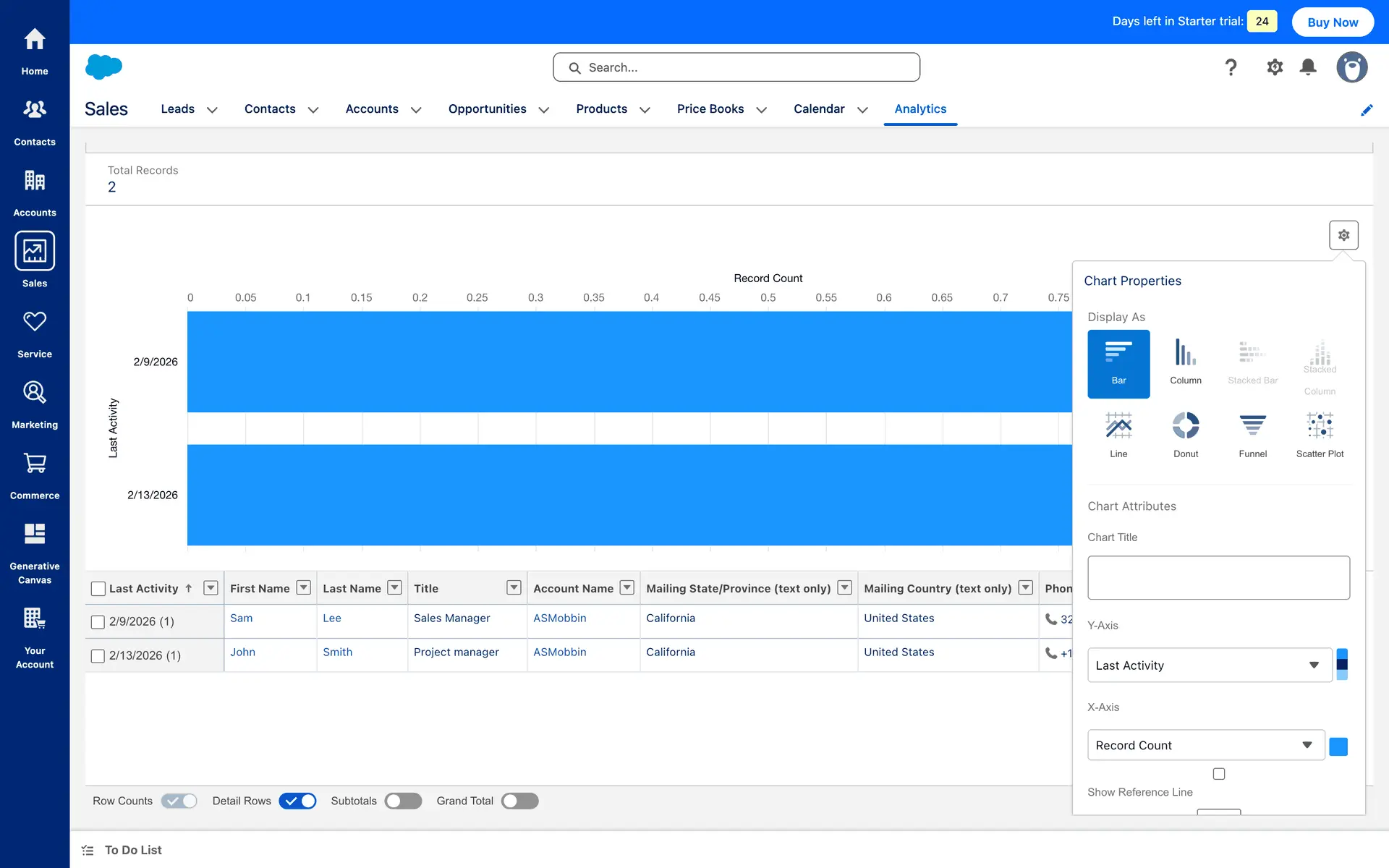The width and height of the screenshot is (1389, 868).
Task: Open the Y-Axis Last Activity dropdown
Action: pyautogui.click(x=1209, y=665)
